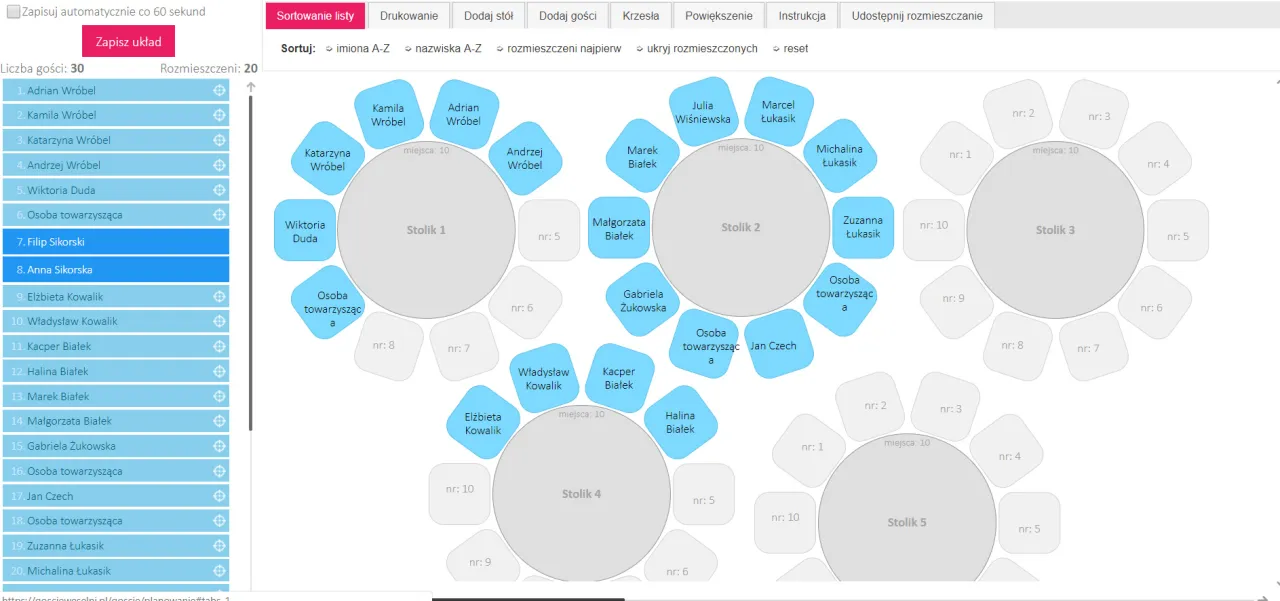Click the scroll-up arrow above the guest list
Screen dimensions: 1280x601
click(251, 87)
